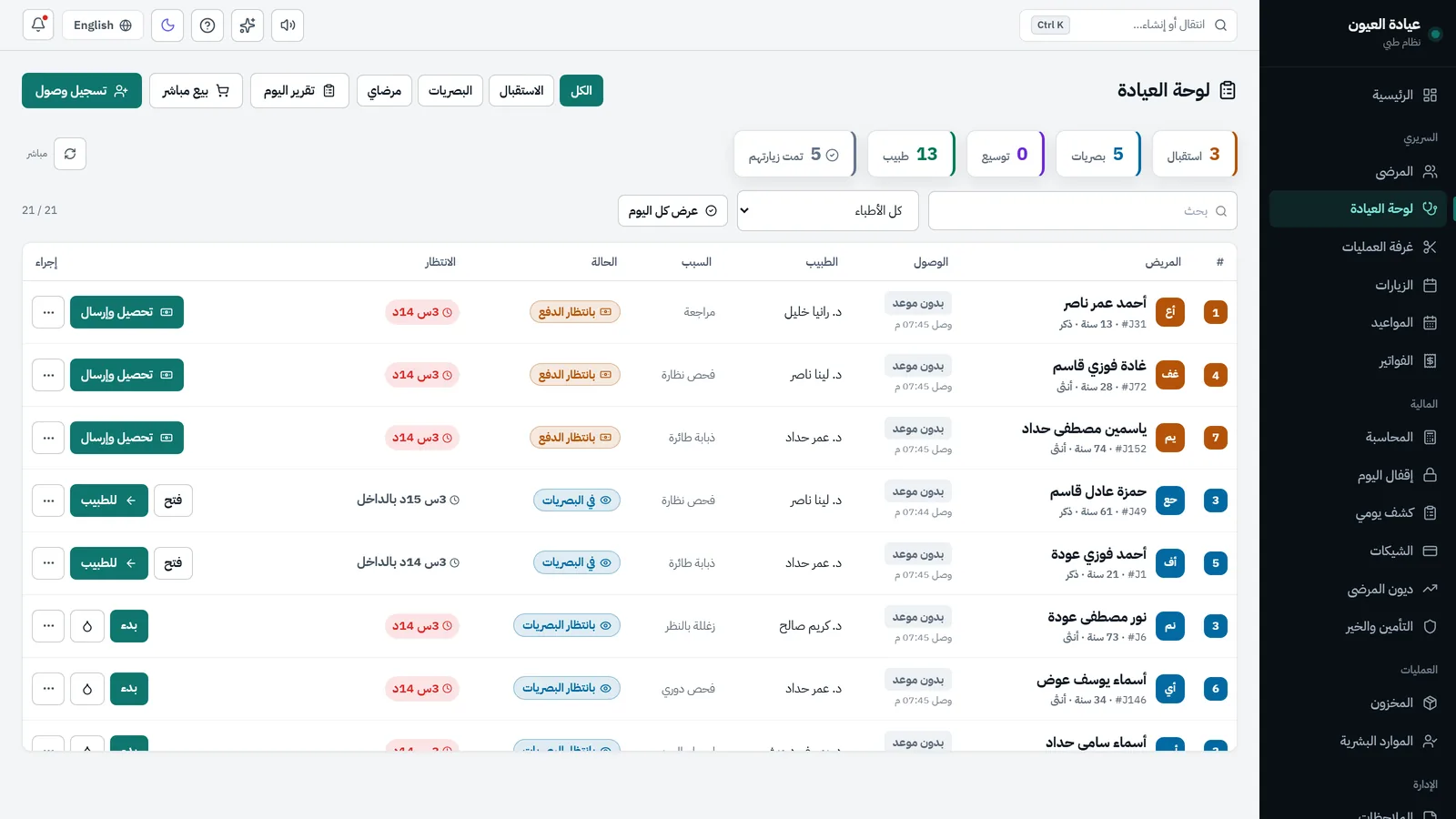Open المحاسبة in the sidebar
1456x819 pixels.
pos(1358,437)
